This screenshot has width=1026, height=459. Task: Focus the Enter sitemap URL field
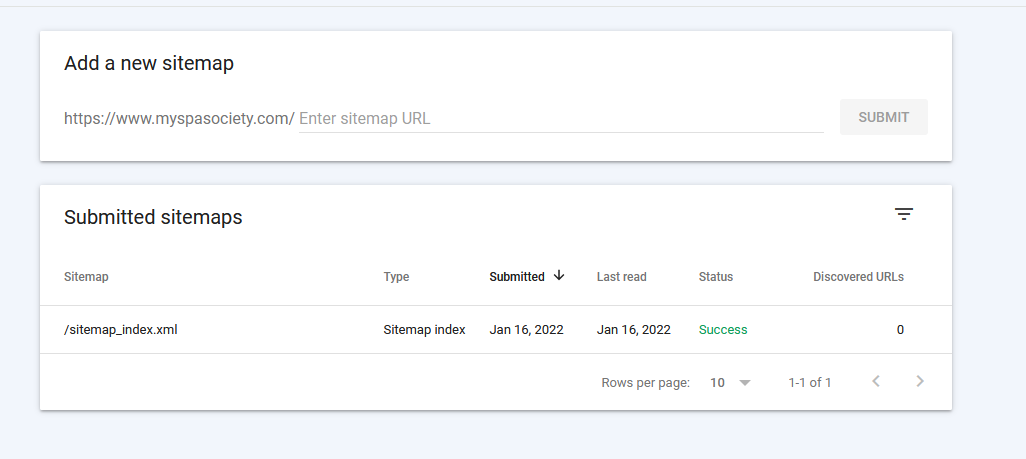coord(561,119)
